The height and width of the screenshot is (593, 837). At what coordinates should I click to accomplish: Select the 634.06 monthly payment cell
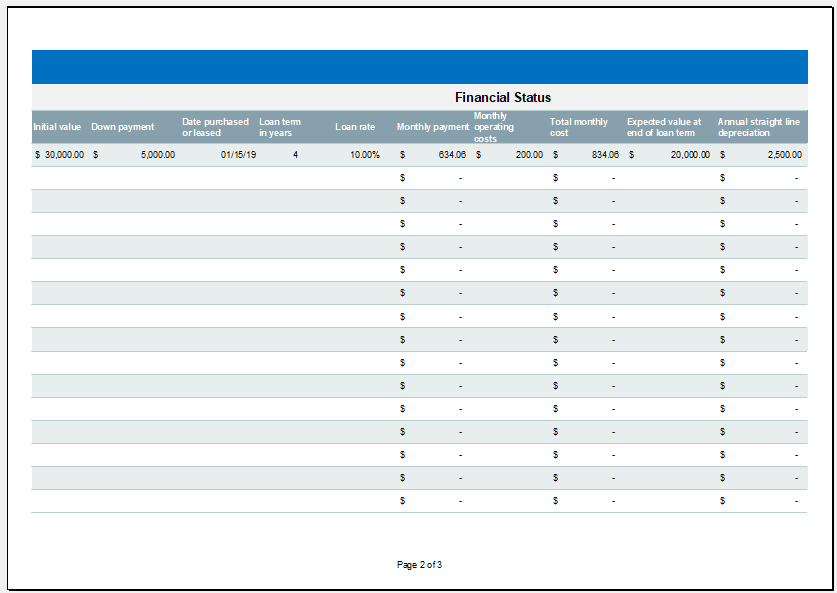pos(433,155)
